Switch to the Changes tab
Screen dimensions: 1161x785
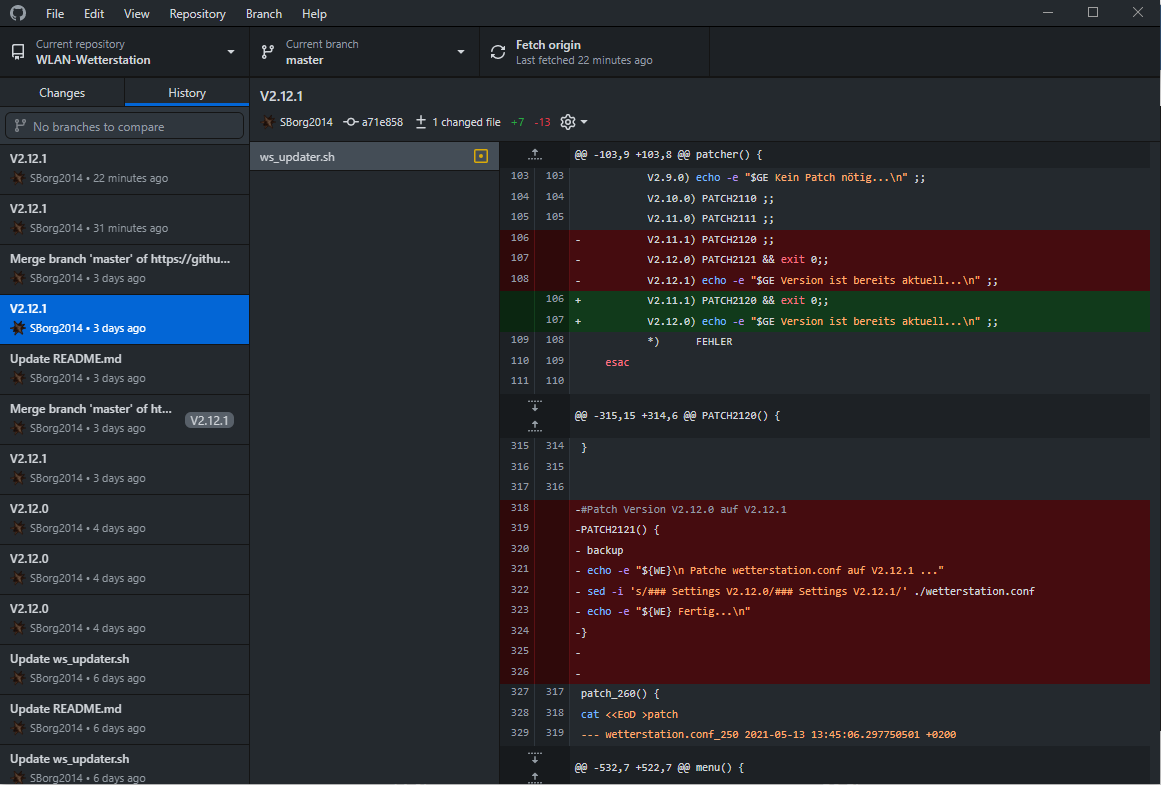(62, 93)
